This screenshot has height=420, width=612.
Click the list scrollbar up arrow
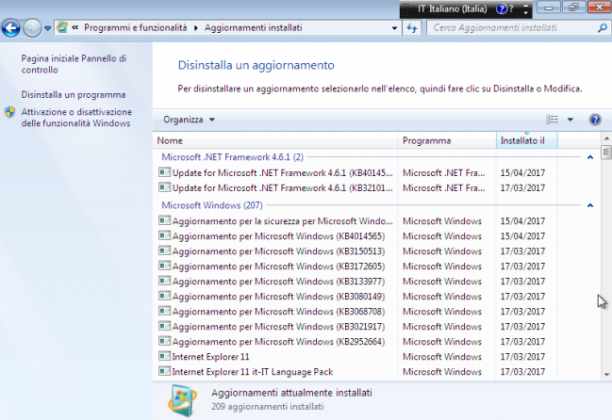point(606,138)
